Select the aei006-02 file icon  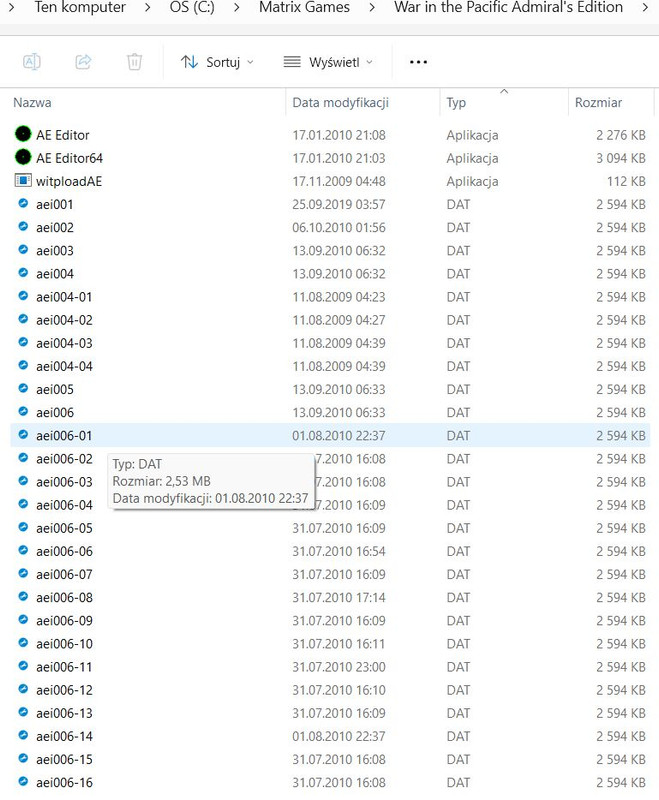click(x=23, y=458)
